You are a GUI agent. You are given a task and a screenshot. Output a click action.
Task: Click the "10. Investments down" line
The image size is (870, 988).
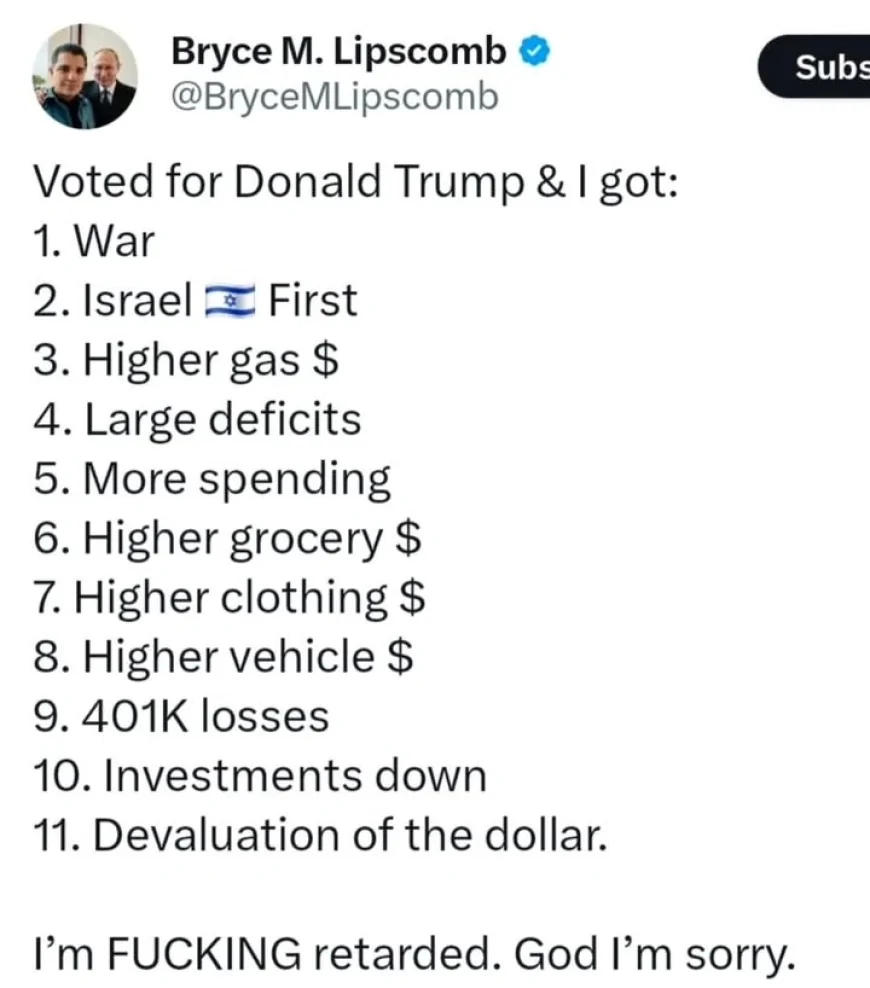pyautogui.click(x=260, y=776)
